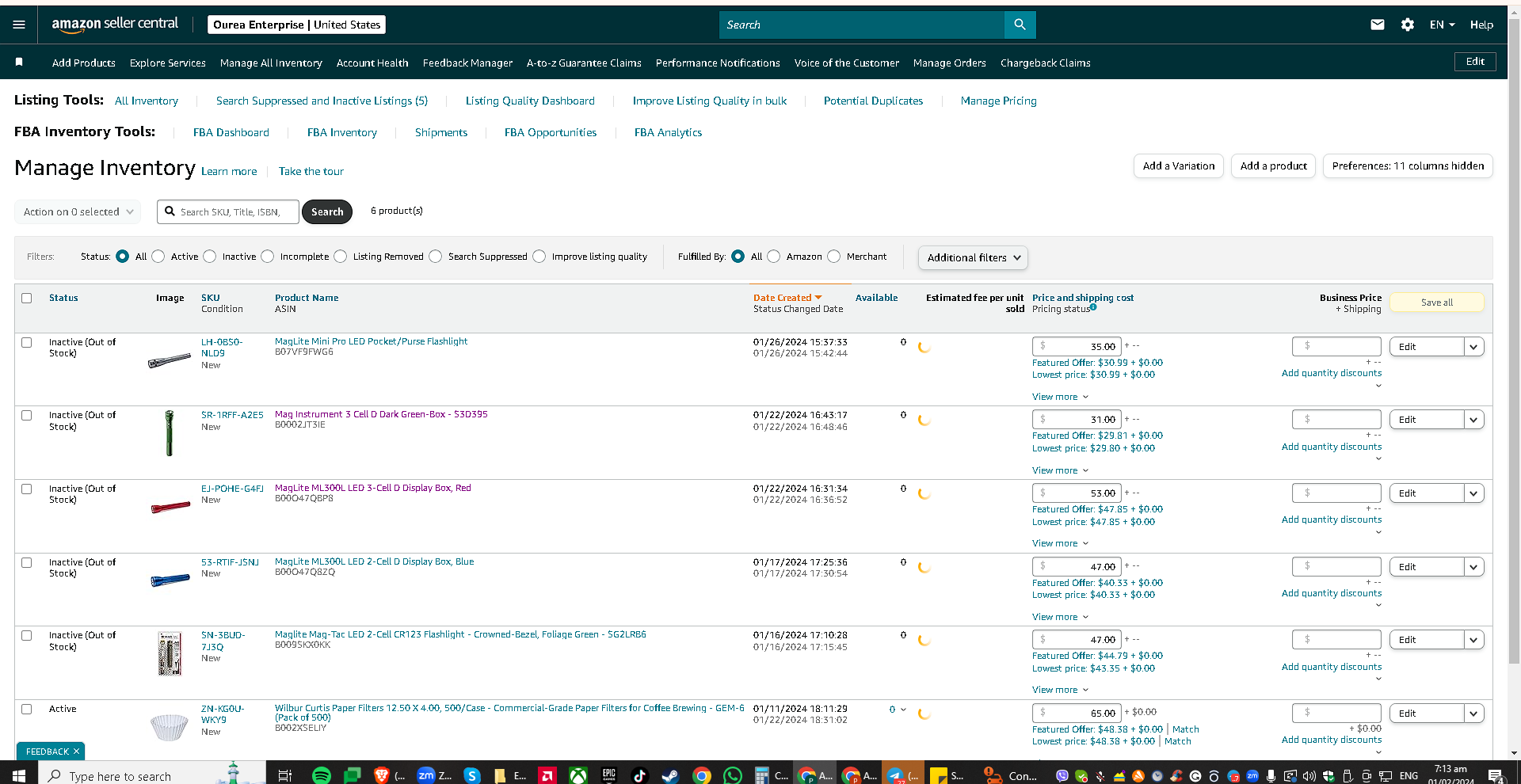Open AMD software from the taskbar
Image resolution: width=1521 pixels, height=784 pixels.
tap(547, 775)
